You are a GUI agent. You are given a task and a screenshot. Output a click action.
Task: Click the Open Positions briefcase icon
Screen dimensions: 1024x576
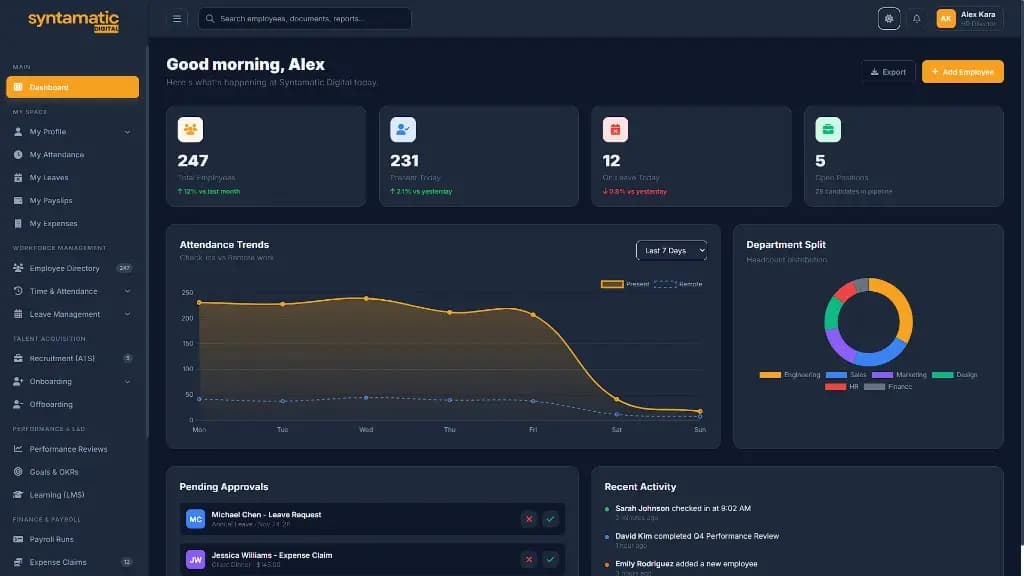point(828,129)
